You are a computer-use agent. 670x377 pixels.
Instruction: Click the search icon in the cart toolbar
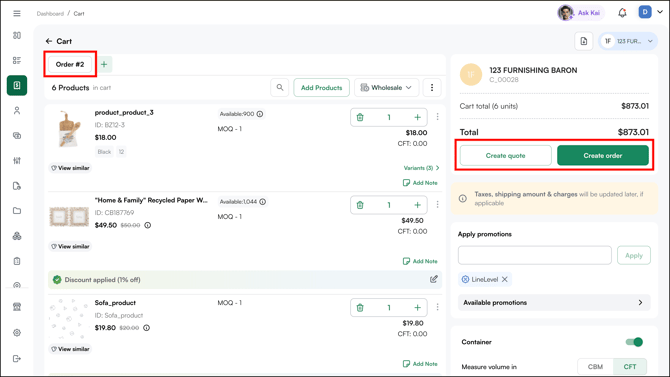coord(280,88)
